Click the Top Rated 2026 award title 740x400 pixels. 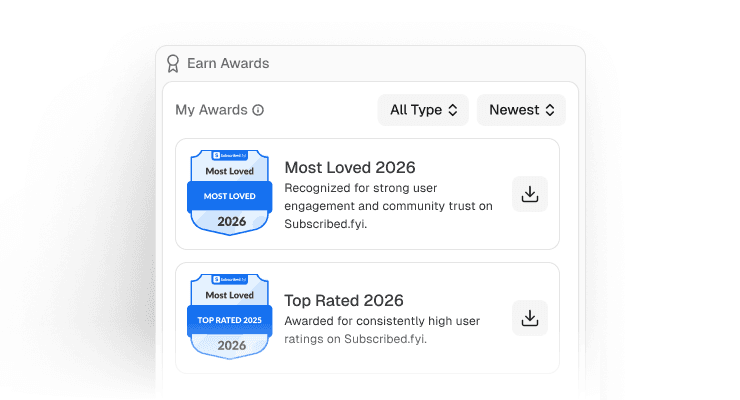coord(344,300)
